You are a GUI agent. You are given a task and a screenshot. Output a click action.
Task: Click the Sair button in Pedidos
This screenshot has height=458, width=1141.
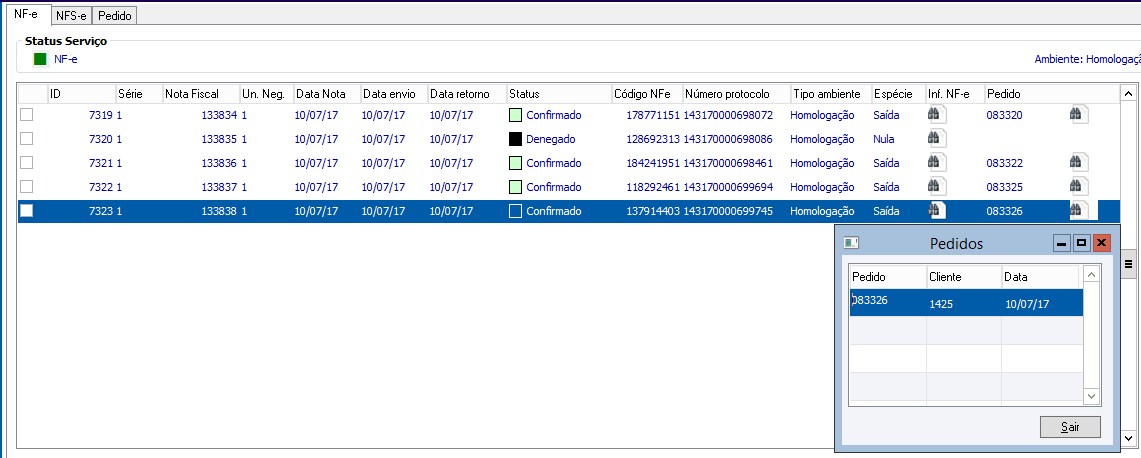(1070, 427)
